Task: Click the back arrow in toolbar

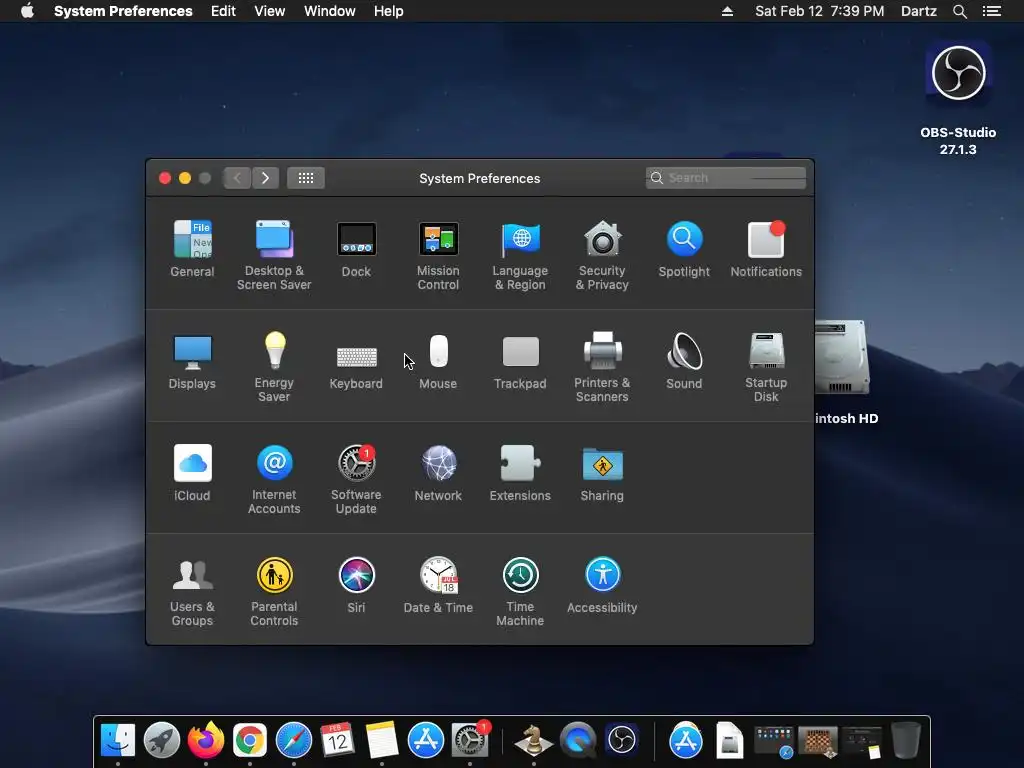Action: (237, 178)
